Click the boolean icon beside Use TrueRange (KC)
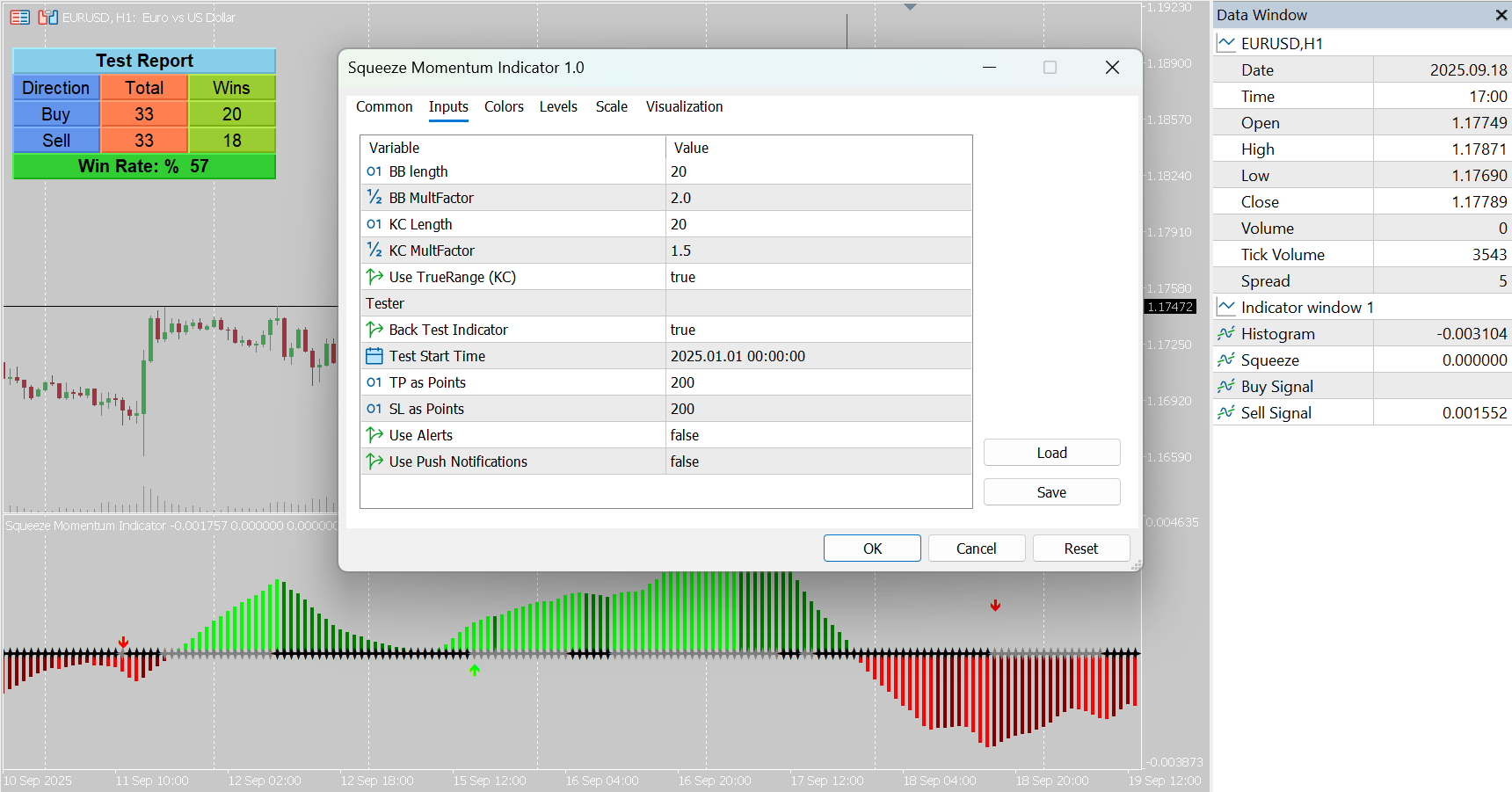 click(374, 277)
